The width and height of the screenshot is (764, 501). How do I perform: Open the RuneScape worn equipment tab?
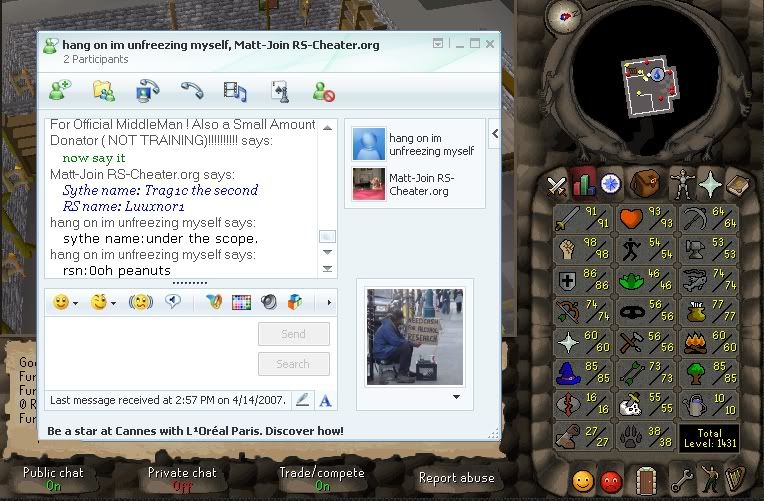point(682,183)
